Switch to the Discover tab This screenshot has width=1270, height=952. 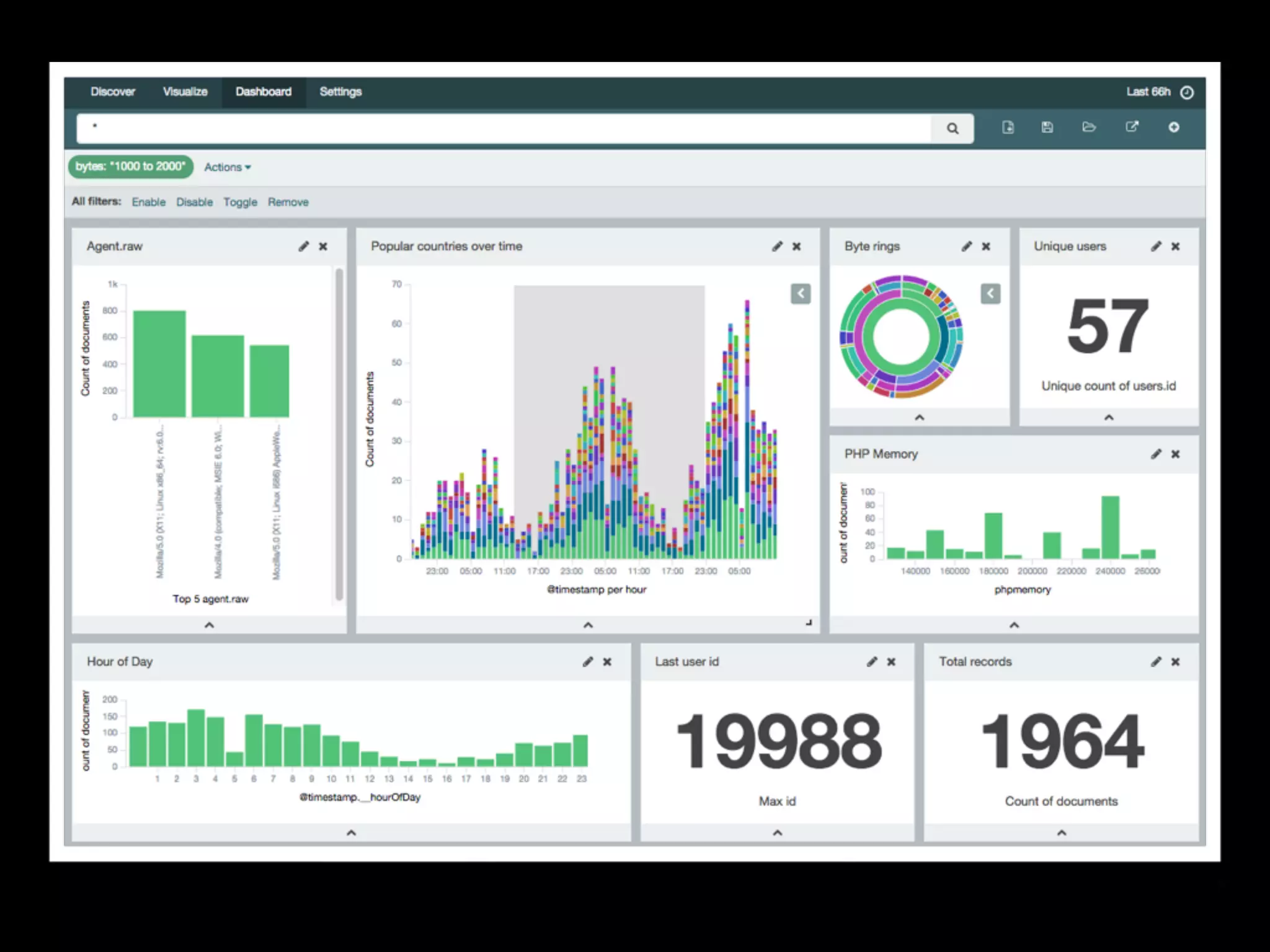[x=112, y=92]
